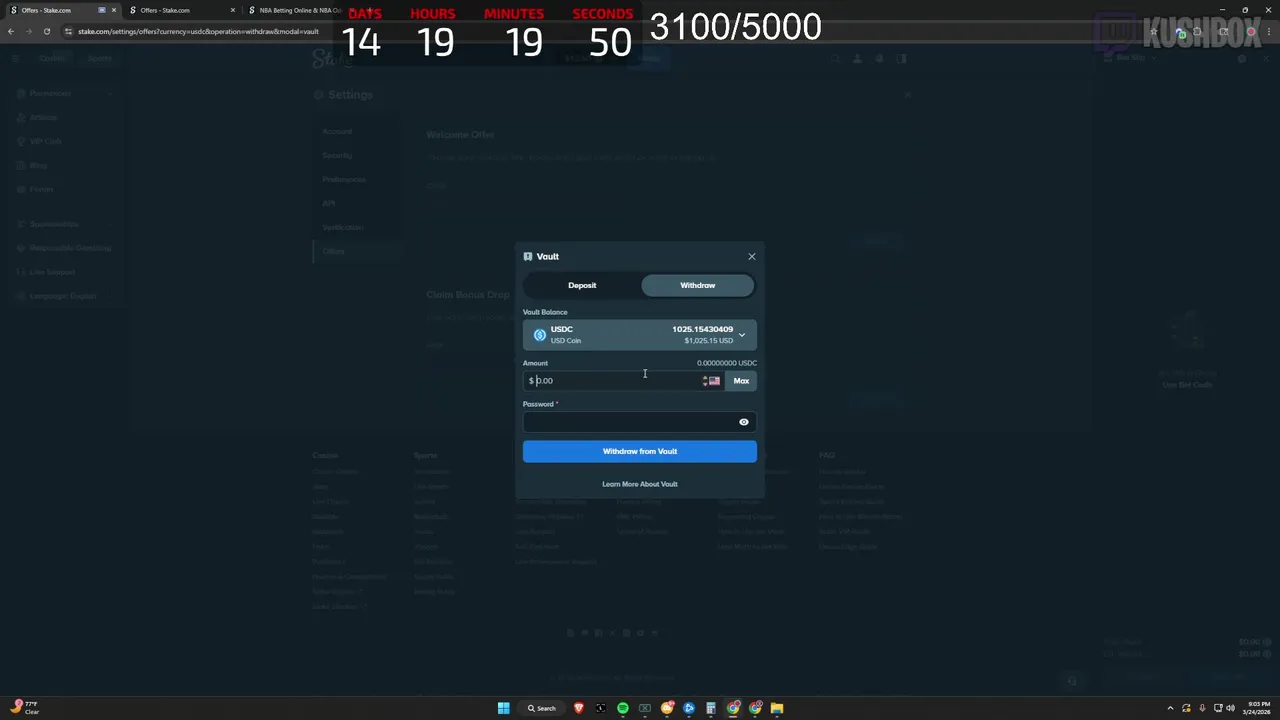Screen dimensions: 1280x720
Task: Bookmark this page with star icon
Action: (1154, 31)
